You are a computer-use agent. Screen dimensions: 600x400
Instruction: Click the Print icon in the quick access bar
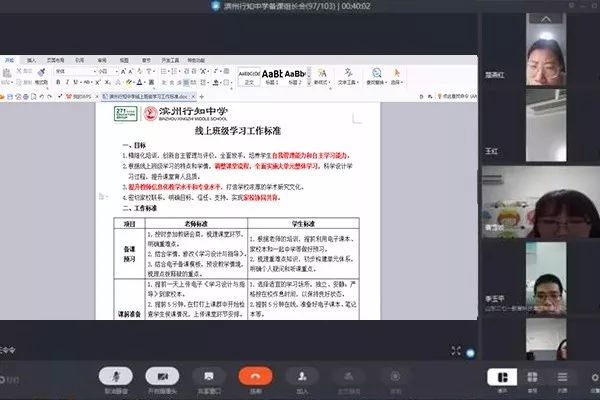pyautogui.click(x=26, y=97)
